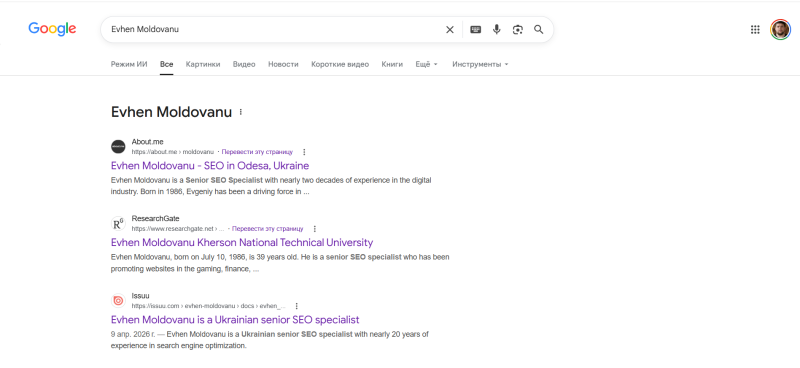The image size is (800, 368).
Task: Click the issuu.com › evhen-moldovanu URL
Action: point(208,306)
